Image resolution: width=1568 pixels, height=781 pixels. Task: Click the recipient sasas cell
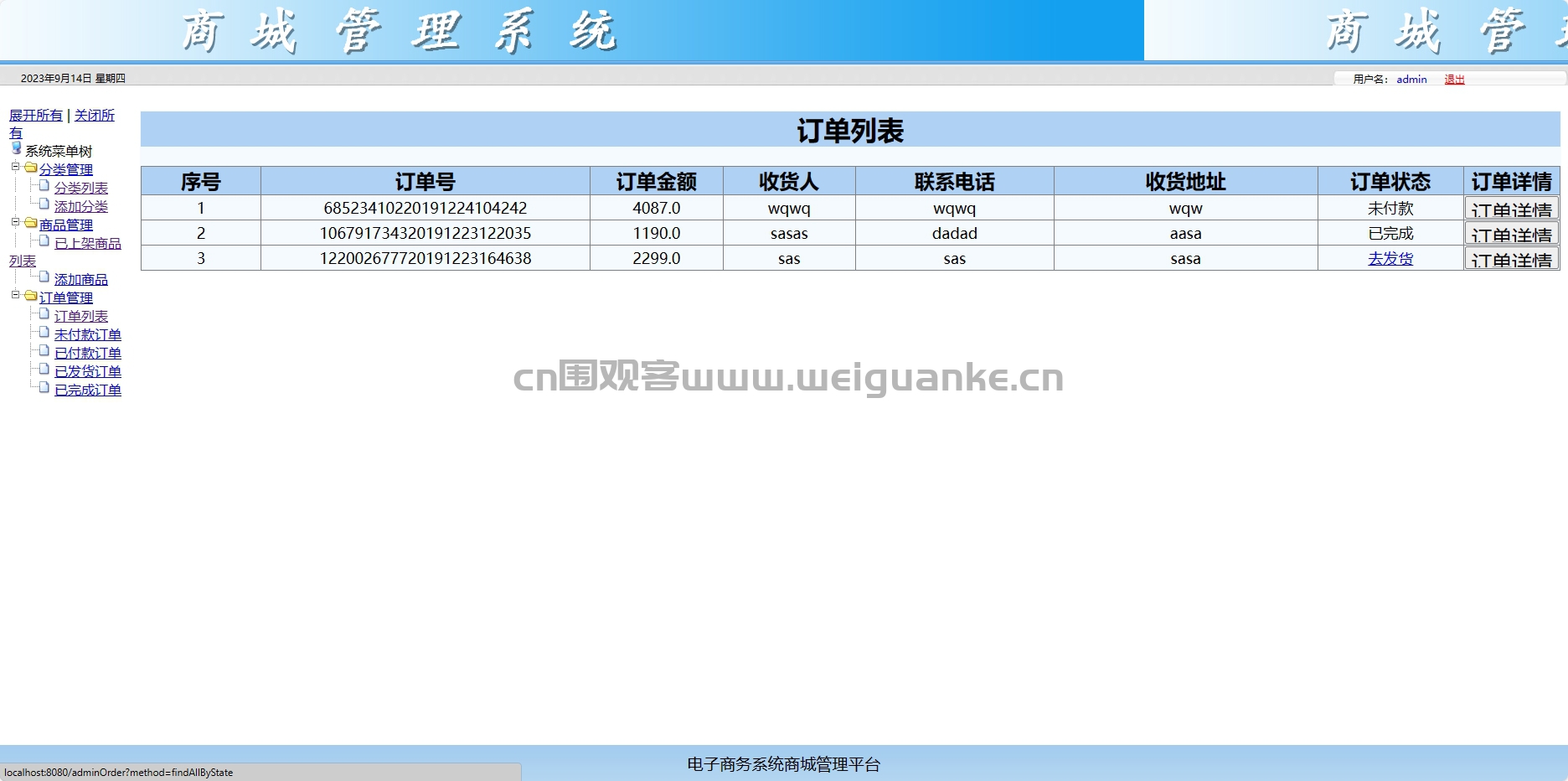(x=789, y=233)
